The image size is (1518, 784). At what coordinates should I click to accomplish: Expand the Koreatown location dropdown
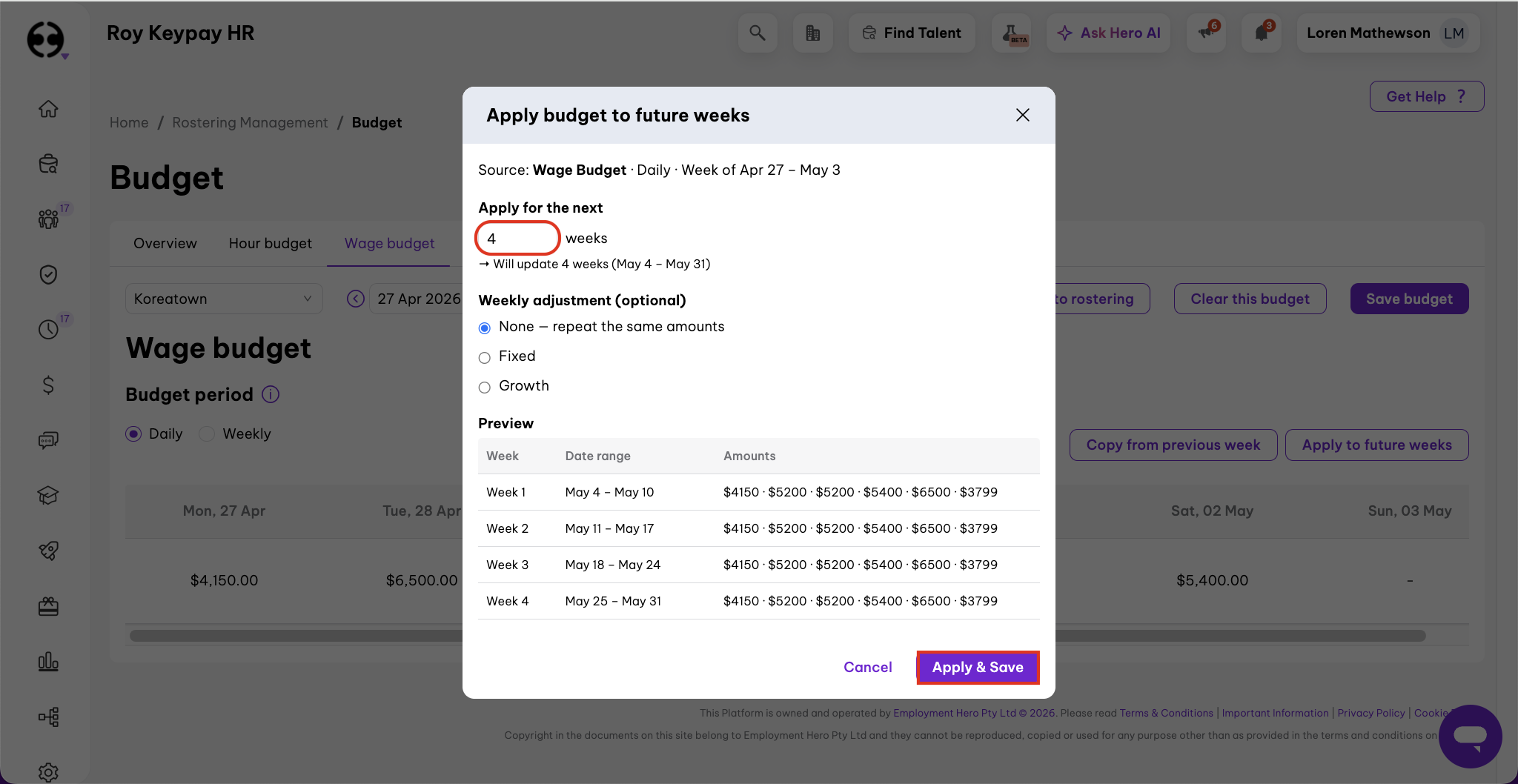224,299
